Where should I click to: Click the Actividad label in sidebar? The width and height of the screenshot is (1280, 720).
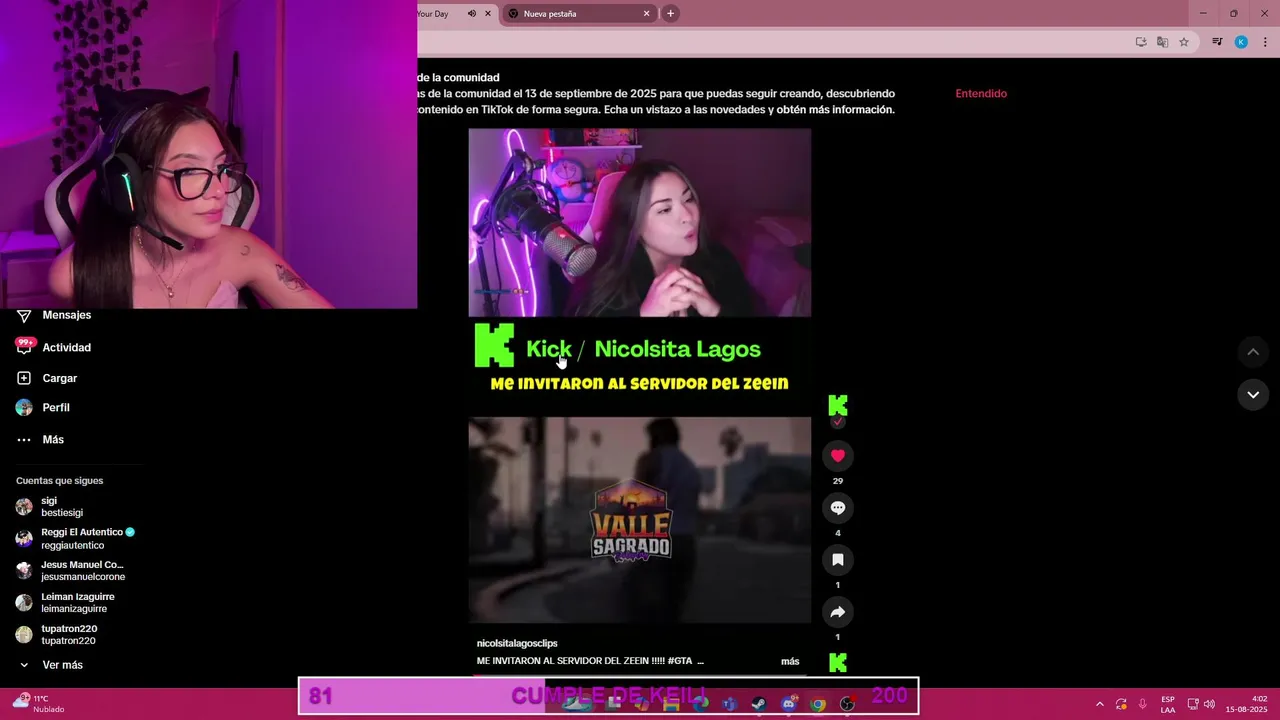click(66, 347)
